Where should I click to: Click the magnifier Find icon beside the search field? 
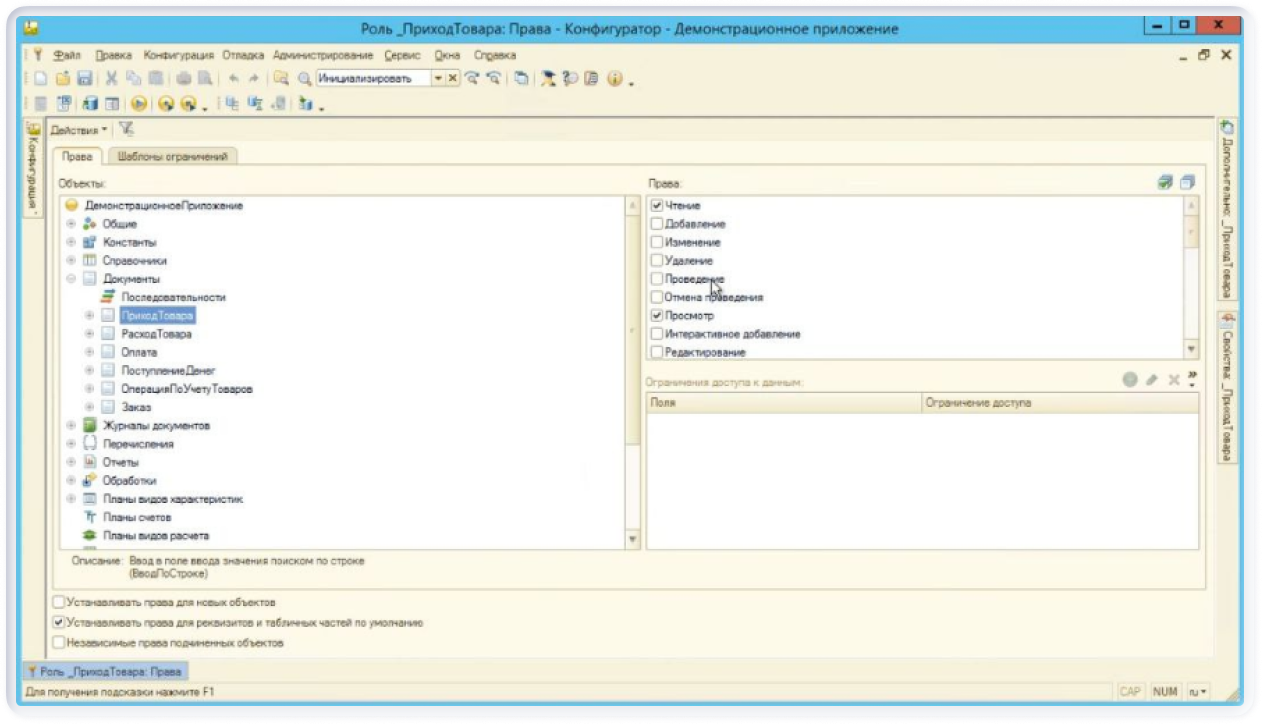(x=304, y=79)
